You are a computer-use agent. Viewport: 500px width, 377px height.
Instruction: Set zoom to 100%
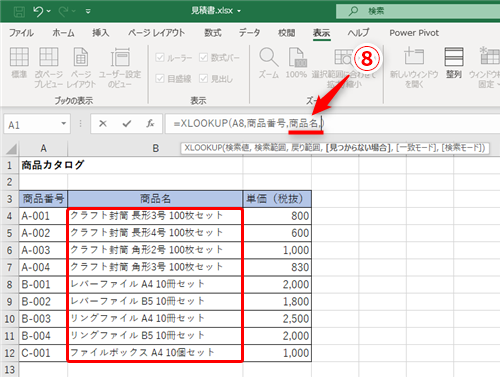pyautogui.click(x=296, y=63)
